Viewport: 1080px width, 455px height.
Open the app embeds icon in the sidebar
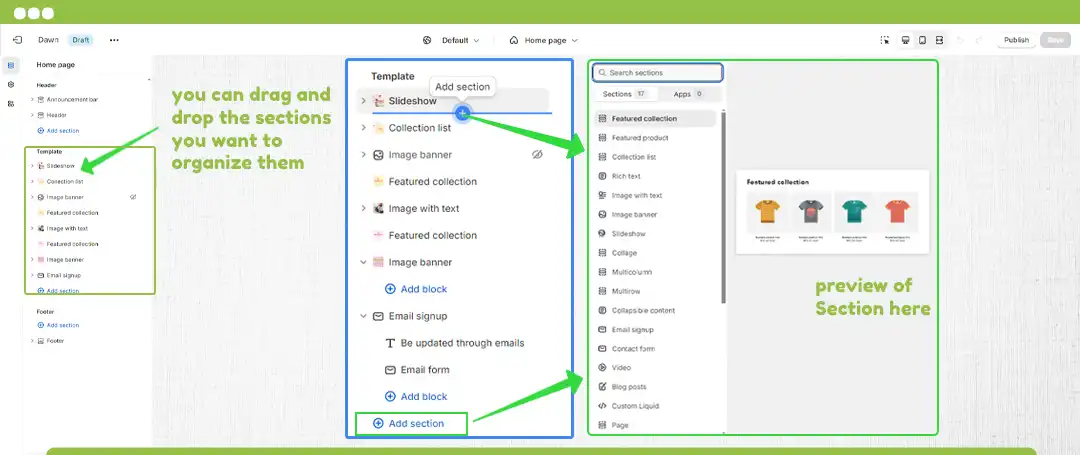pos(11,103)
